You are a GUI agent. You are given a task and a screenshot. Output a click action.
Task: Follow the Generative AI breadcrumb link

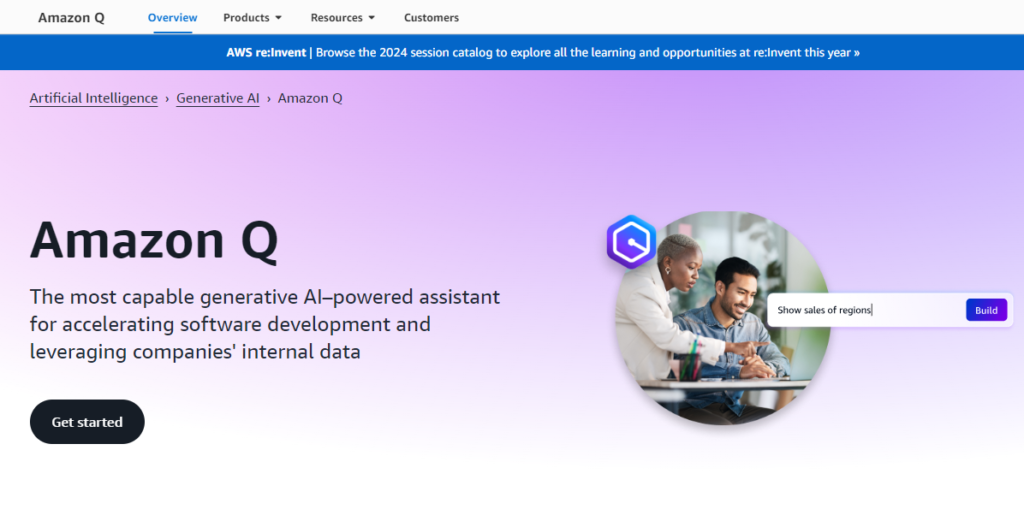tap(217, 98)
